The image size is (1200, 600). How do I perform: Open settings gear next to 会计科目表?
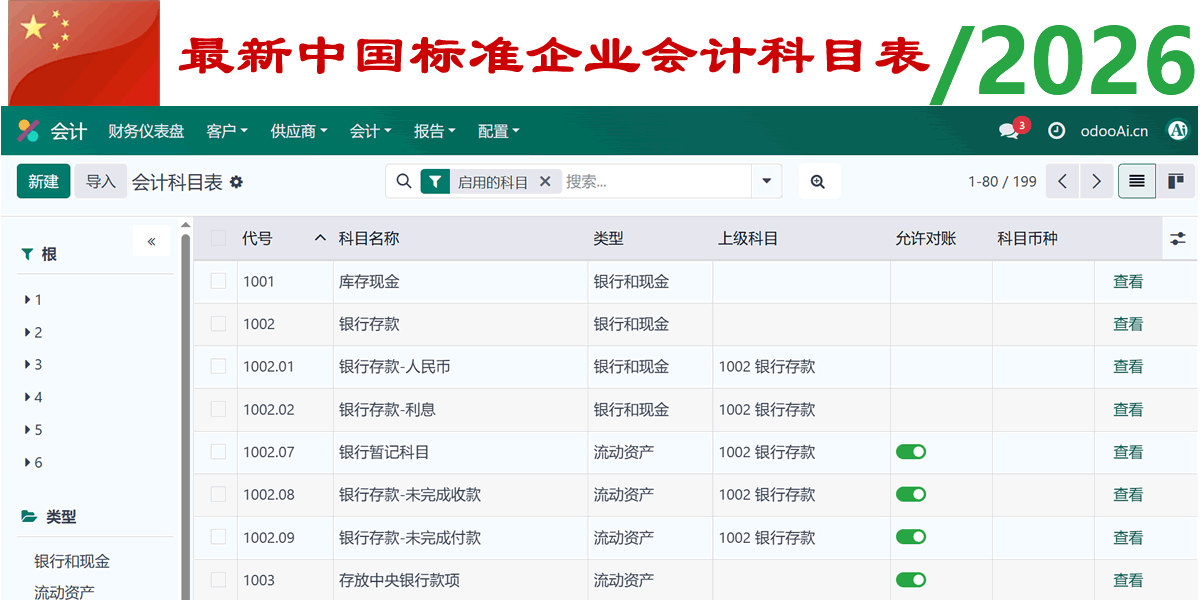pyautogui.click(x=237, y=181)
